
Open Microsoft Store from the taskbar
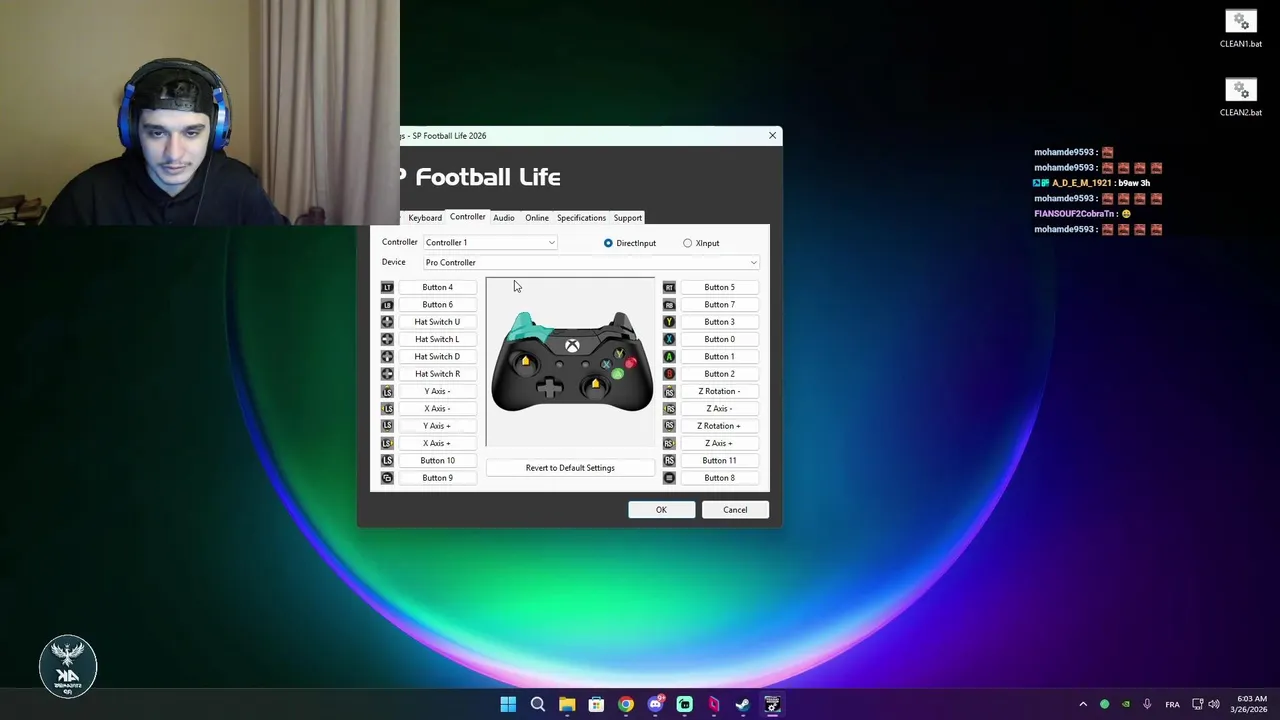point(596,704)
